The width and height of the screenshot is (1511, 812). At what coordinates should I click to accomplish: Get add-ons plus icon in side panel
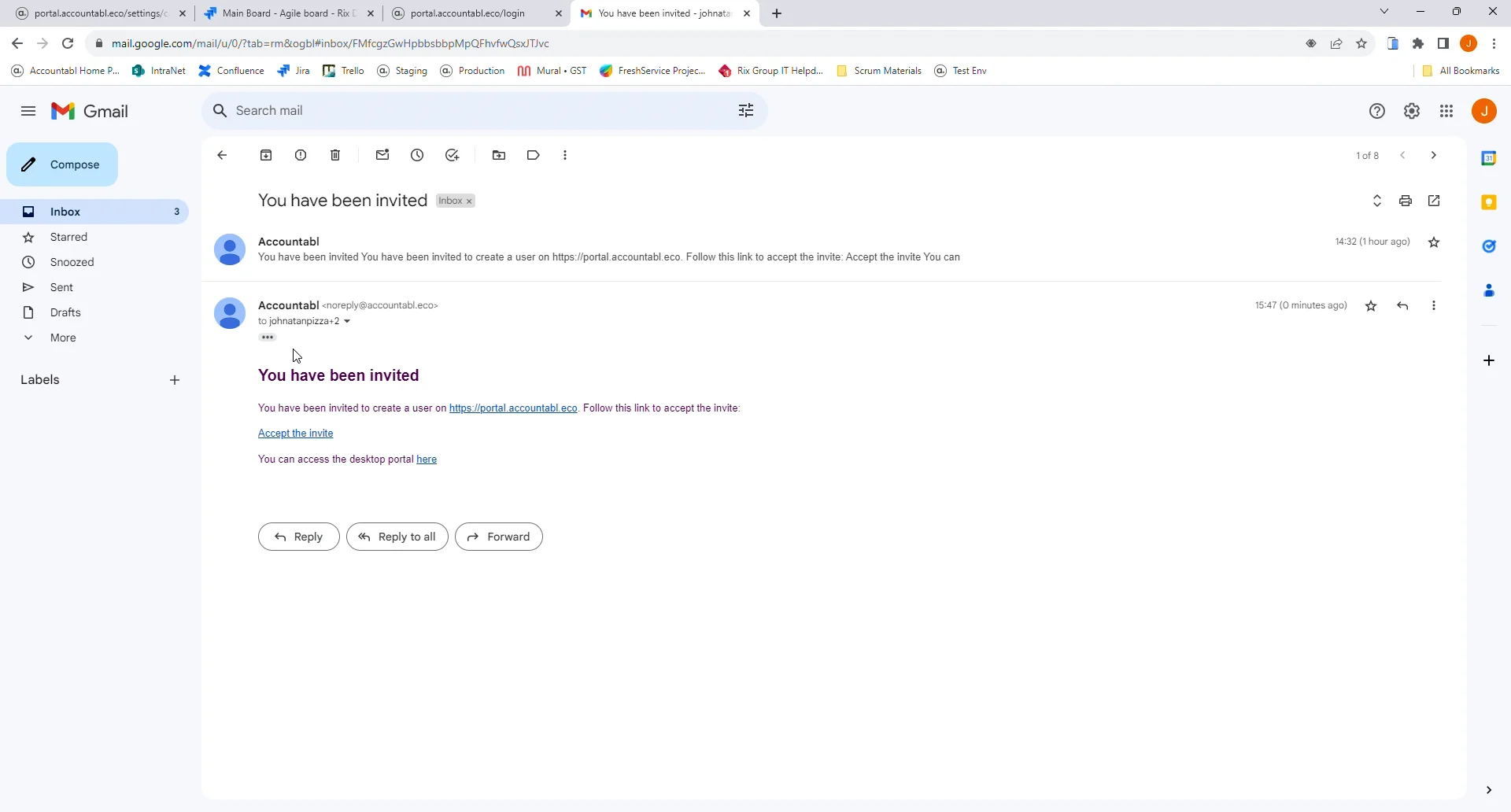point(1489,361)
